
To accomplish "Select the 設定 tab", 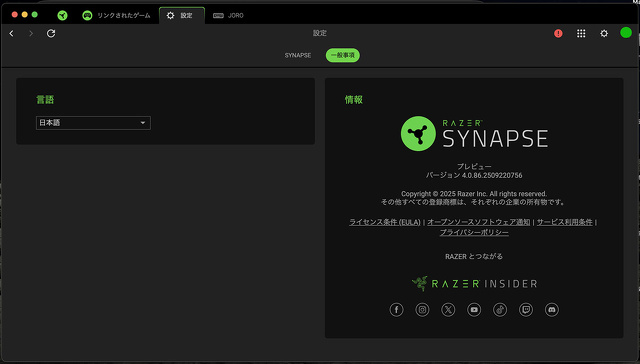I will click(182, 16).
